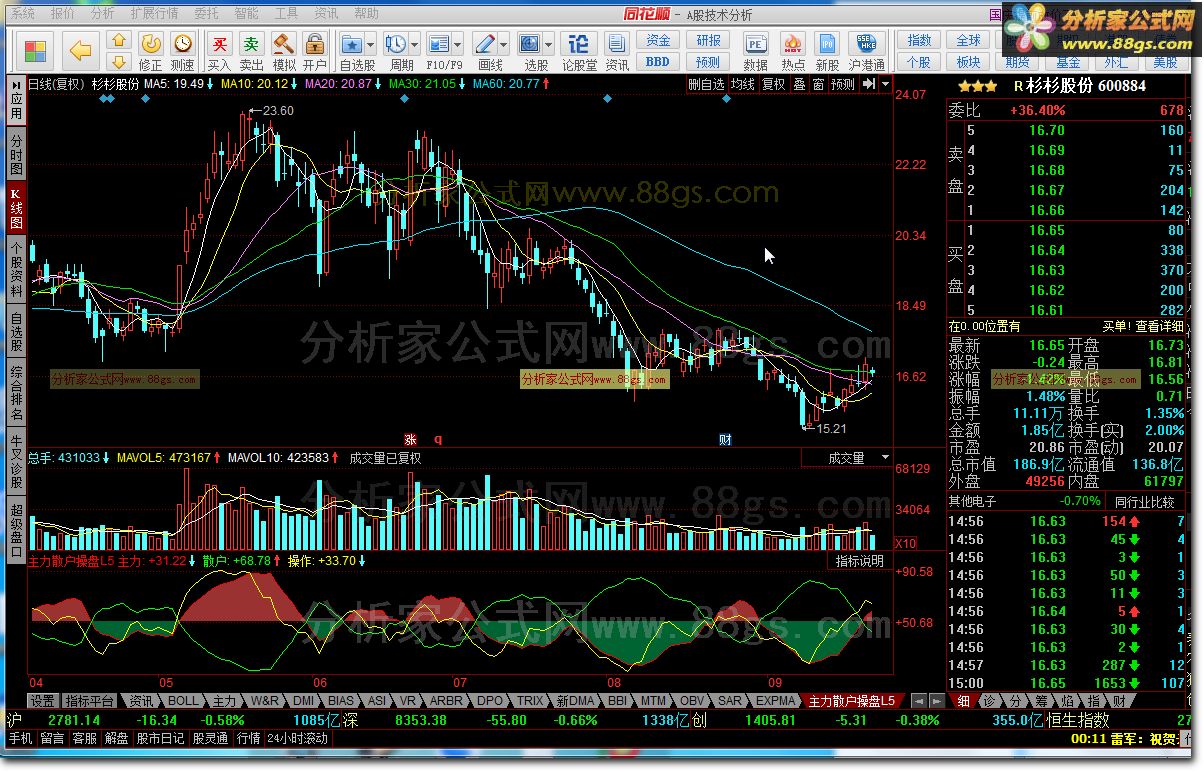The image size is (1204, 771).
Task: Open the 热点 hotspot flame icon
Action: click(793, 51)
